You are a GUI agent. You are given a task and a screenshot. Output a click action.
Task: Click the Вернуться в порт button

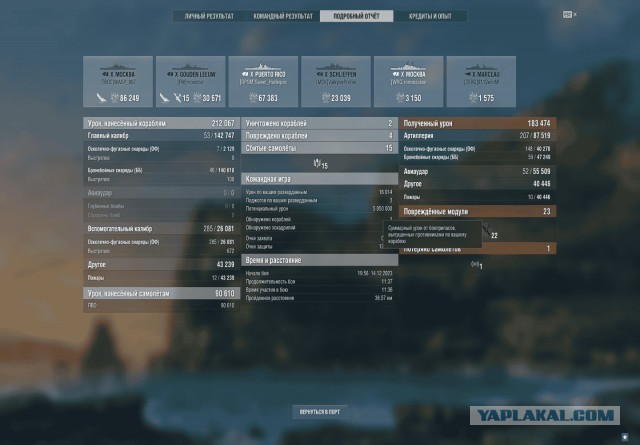pos(320,412)
